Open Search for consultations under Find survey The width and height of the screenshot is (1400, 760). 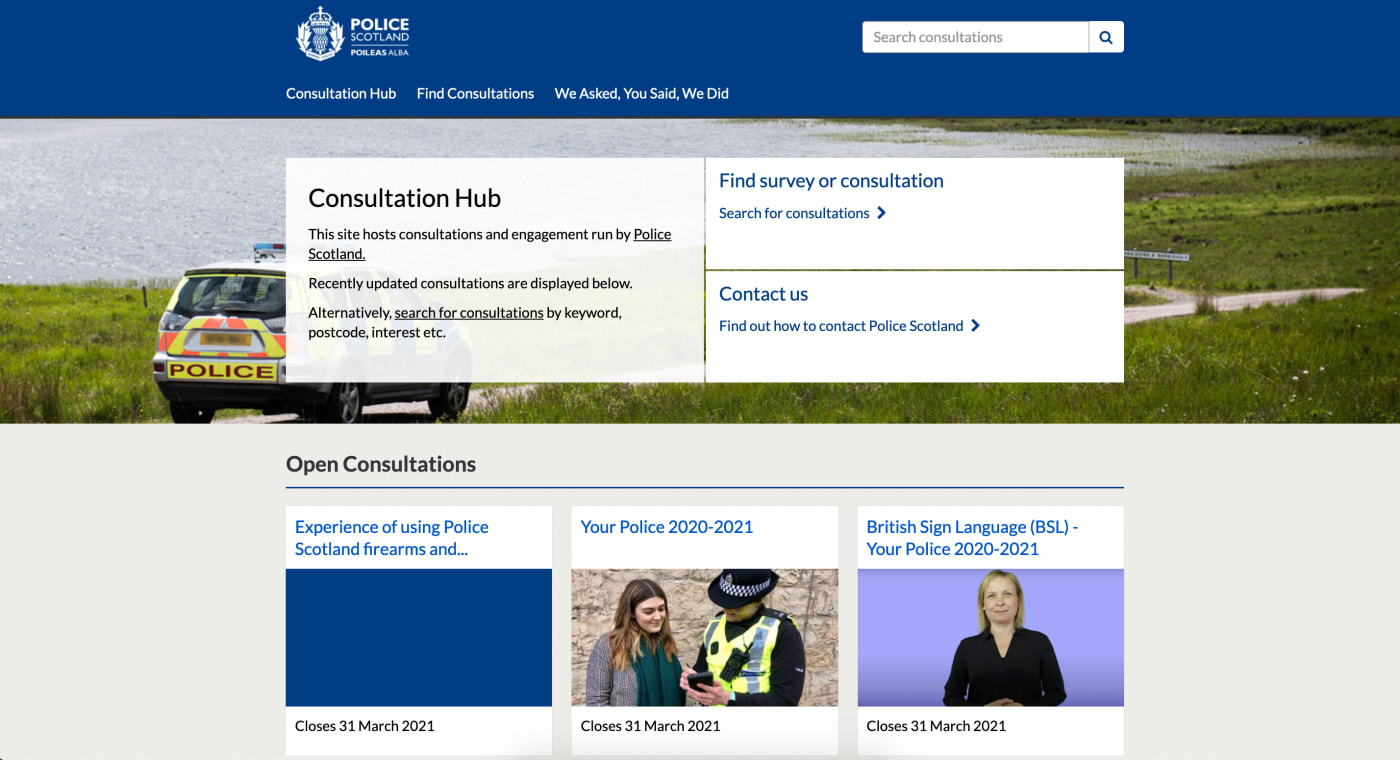click(x=794, y=212)
